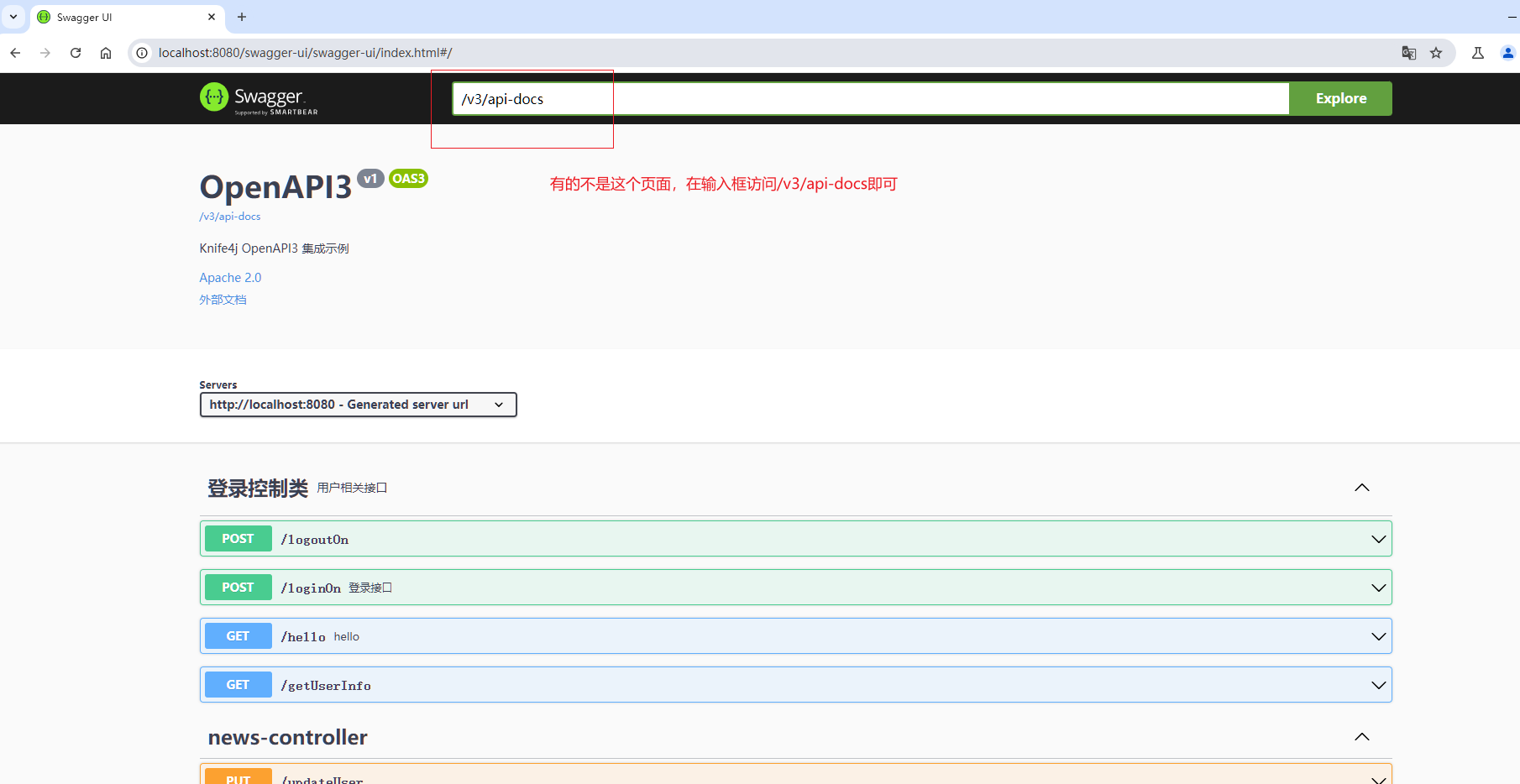Open the 外部文档 external docs link
The image size is (1520, 784).
[x=223, y=299]
